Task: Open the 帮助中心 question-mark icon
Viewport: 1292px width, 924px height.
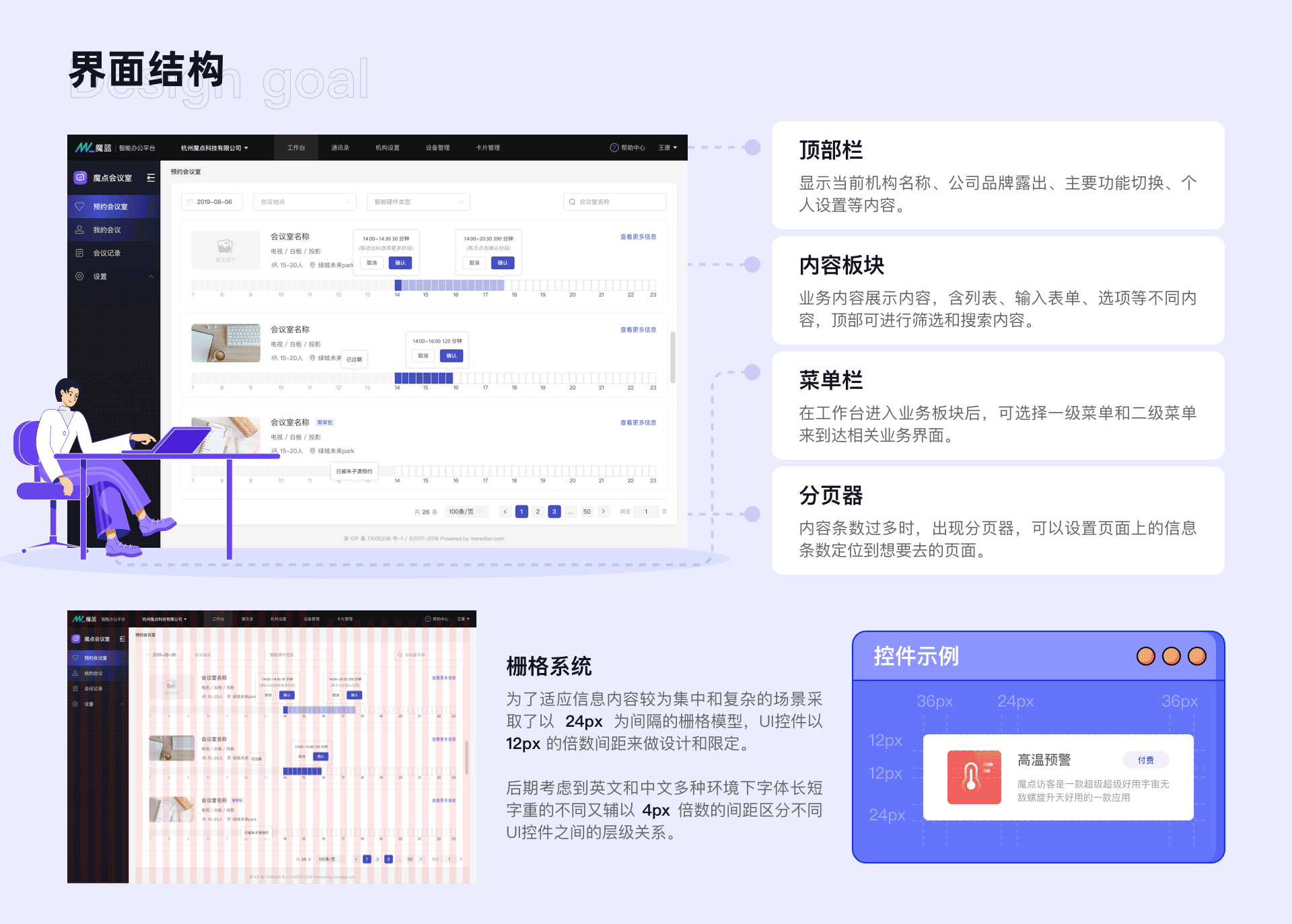Action: coord(614,147)
